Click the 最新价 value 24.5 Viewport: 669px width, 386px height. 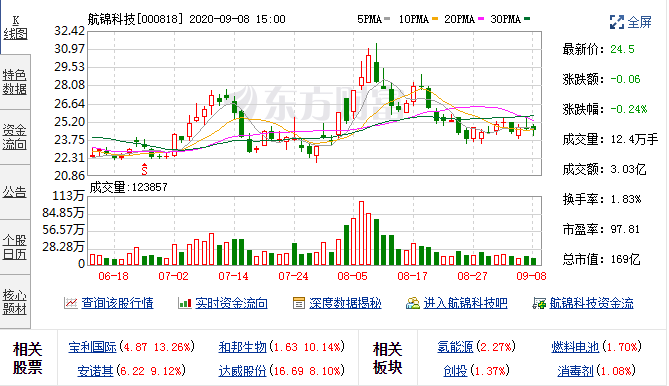tap(622, 49)
